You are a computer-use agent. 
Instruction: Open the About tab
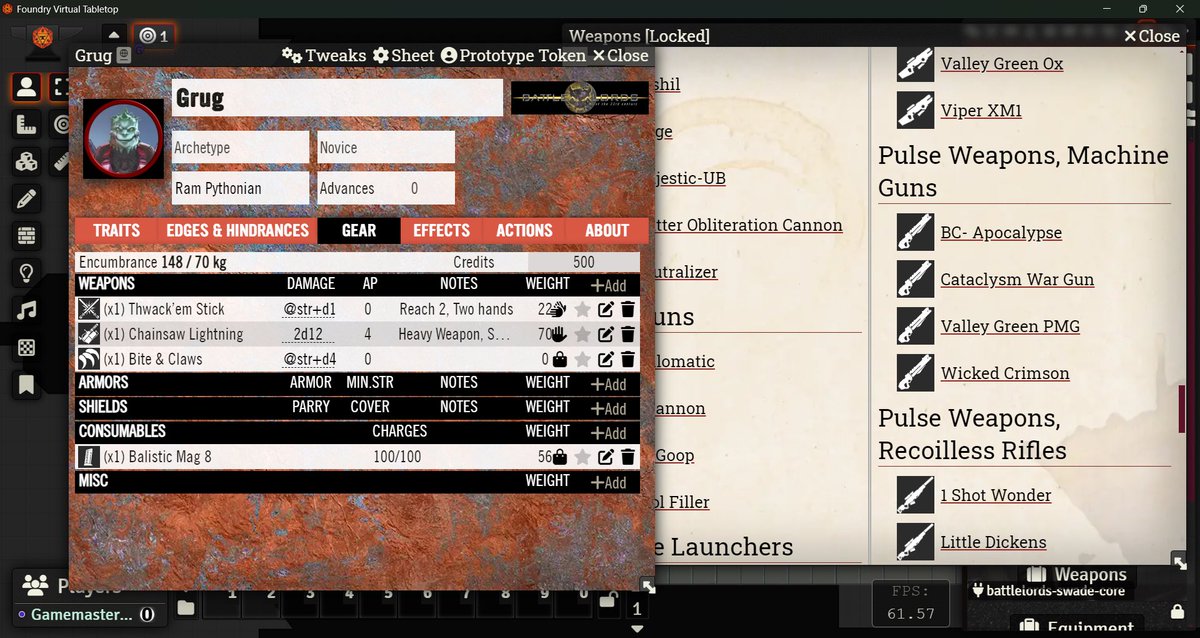(x=607, y=230)
